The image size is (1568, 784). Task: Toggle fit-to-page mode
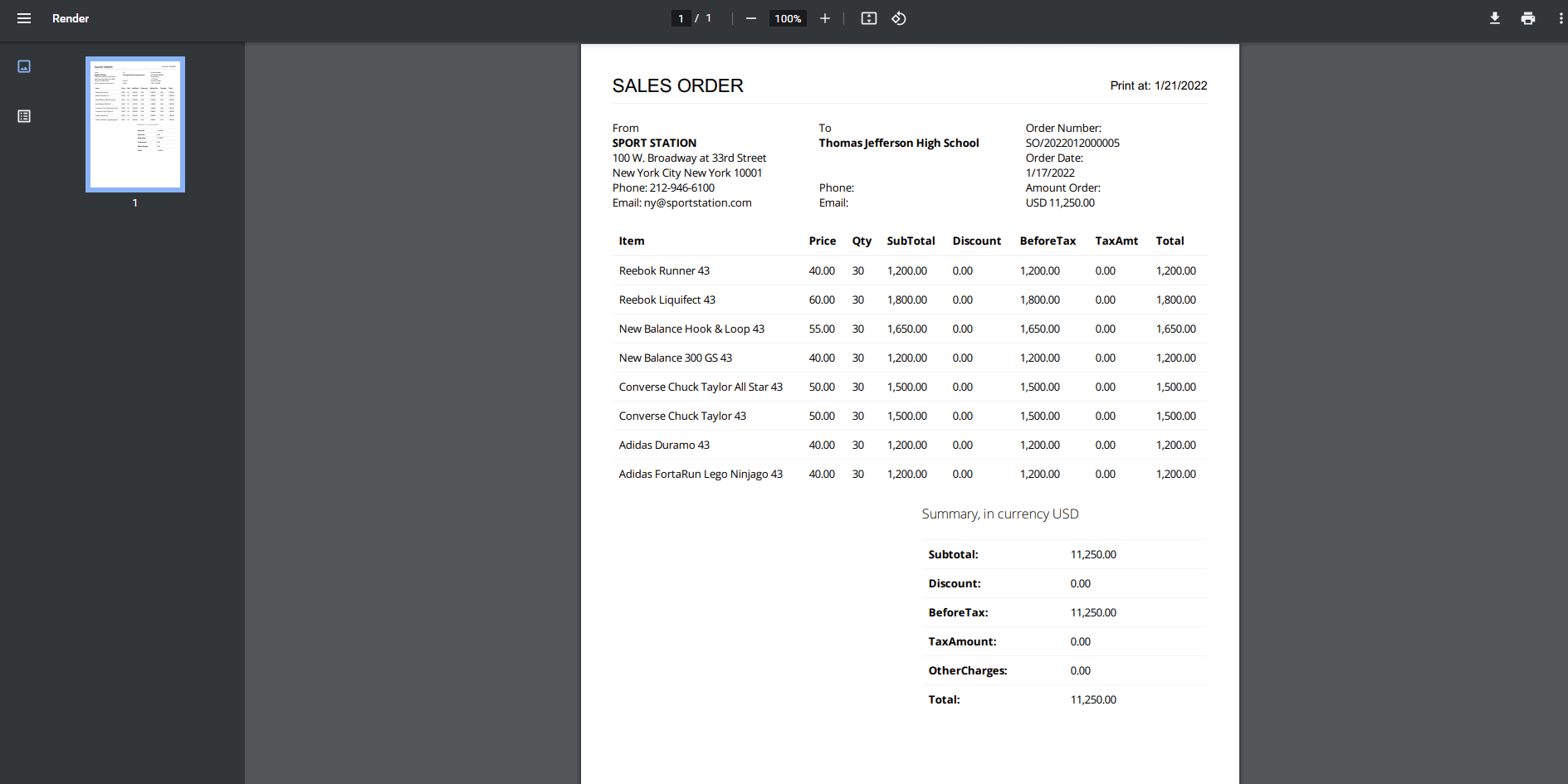[868, 17]
